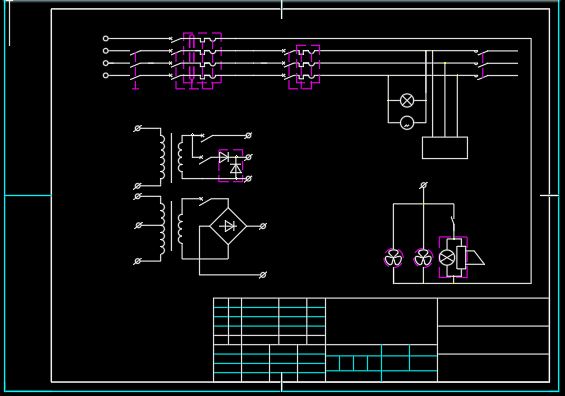Select the horn-shaped symbol beside the resistor
The width and height of the screenshot is (565, 396).
tap(475, 258)
